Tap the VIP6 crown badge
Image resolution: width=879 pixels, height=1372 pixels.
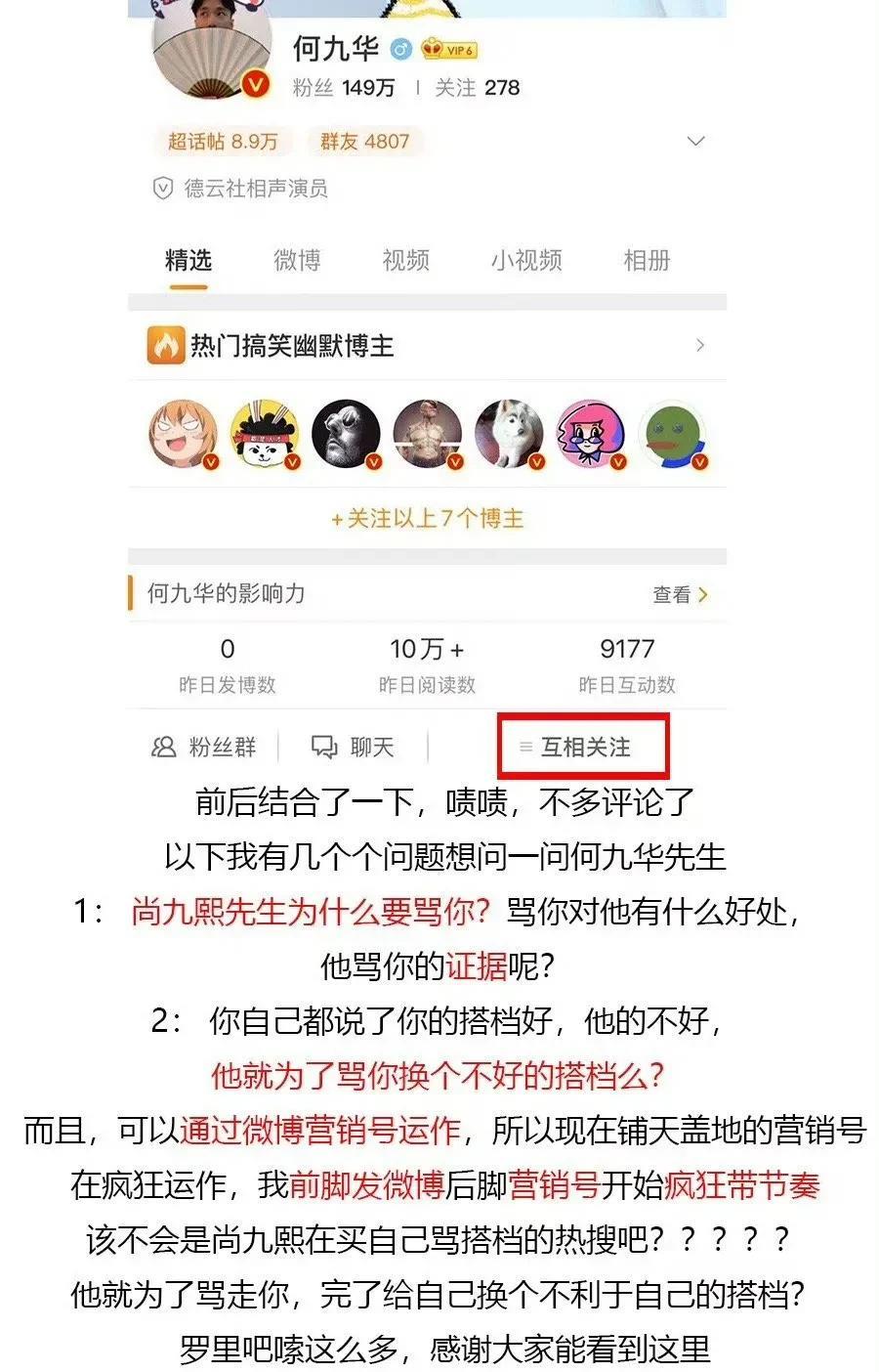(449, 49)
